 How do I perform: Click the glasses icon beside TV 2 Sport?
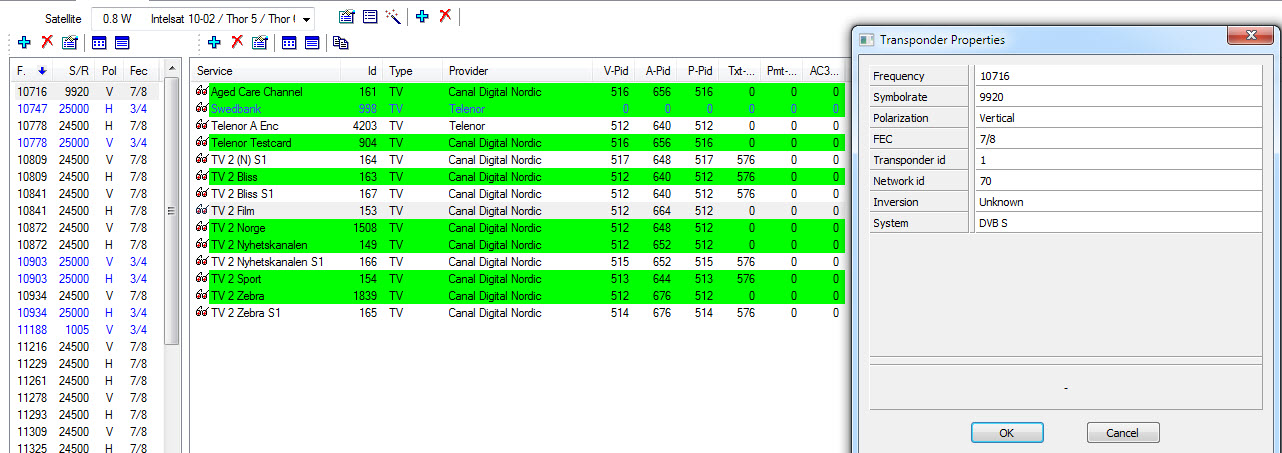(202, 279)
